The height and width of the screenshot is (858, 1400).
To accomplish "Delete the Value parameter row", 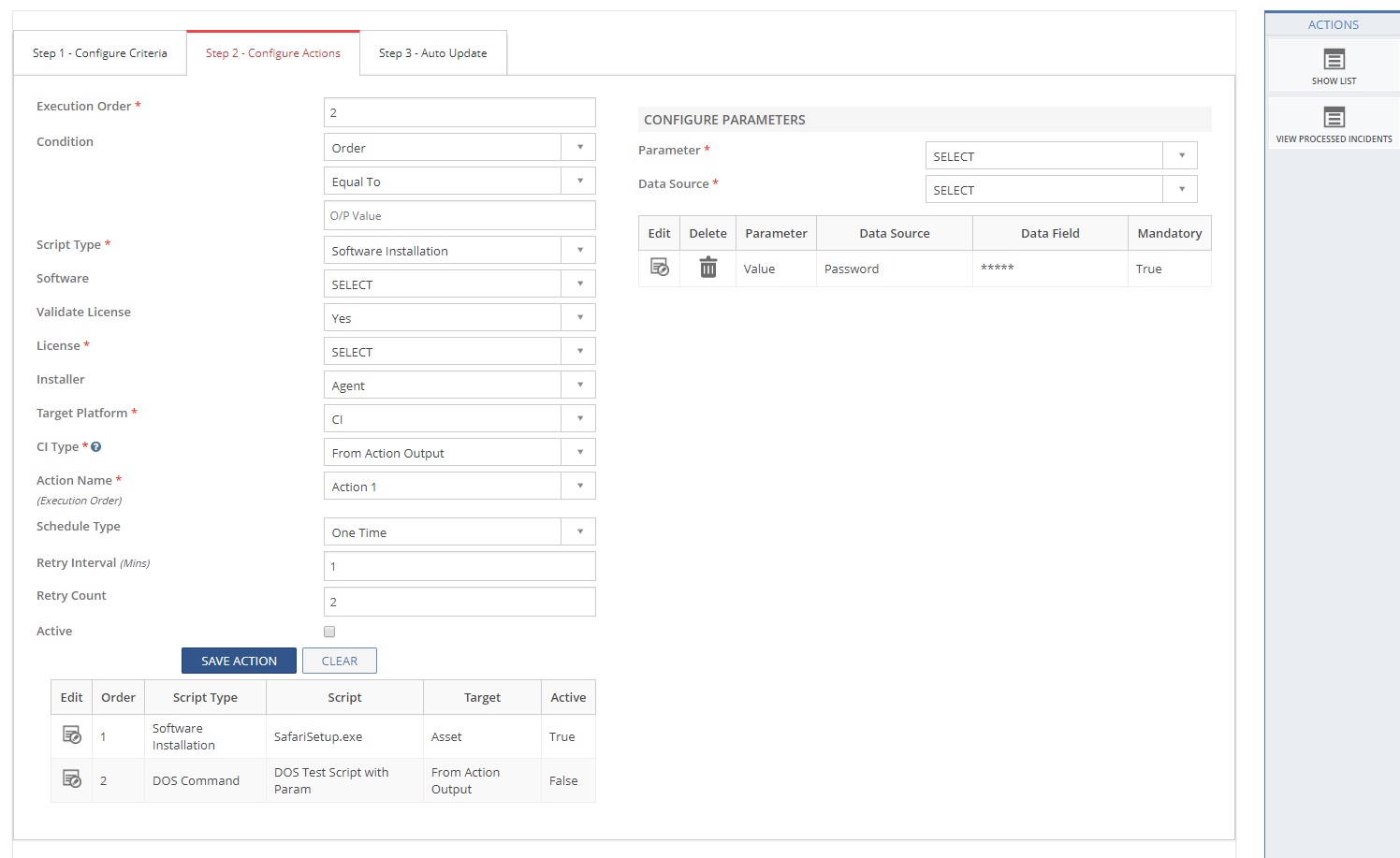I will point(707,268).
